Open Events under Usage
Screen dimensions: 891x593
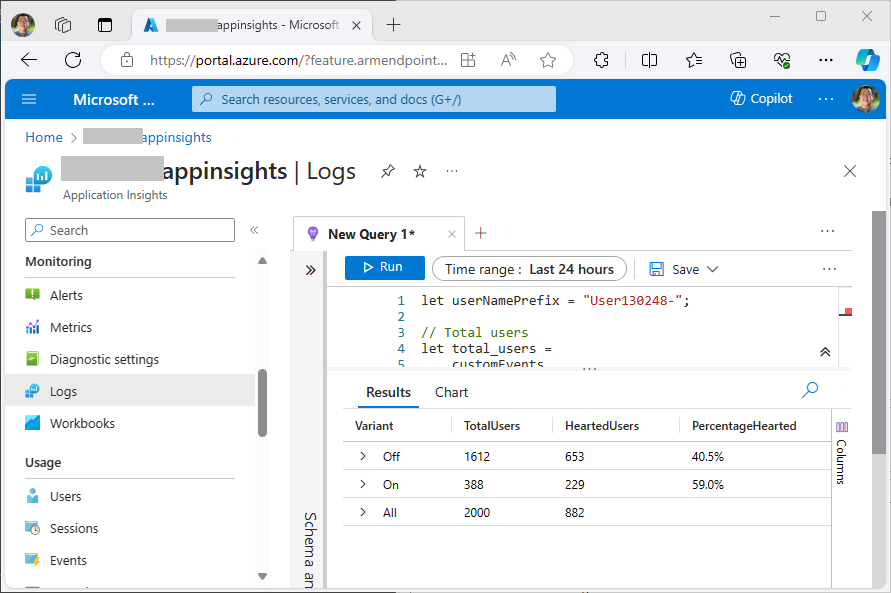tap(68, 561)
